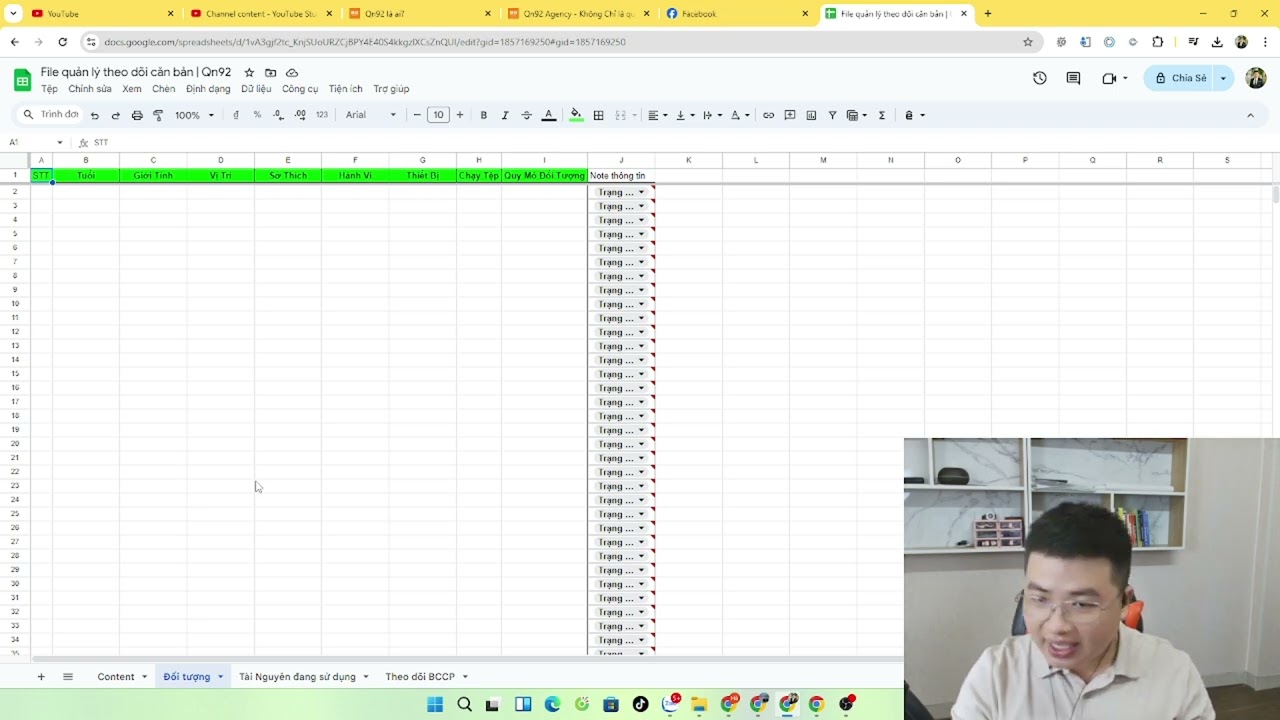The height and width of the screenshot is (720, 1280).
Task: Click the Chia sẻ share button
Action: [x=1180, y=78]
